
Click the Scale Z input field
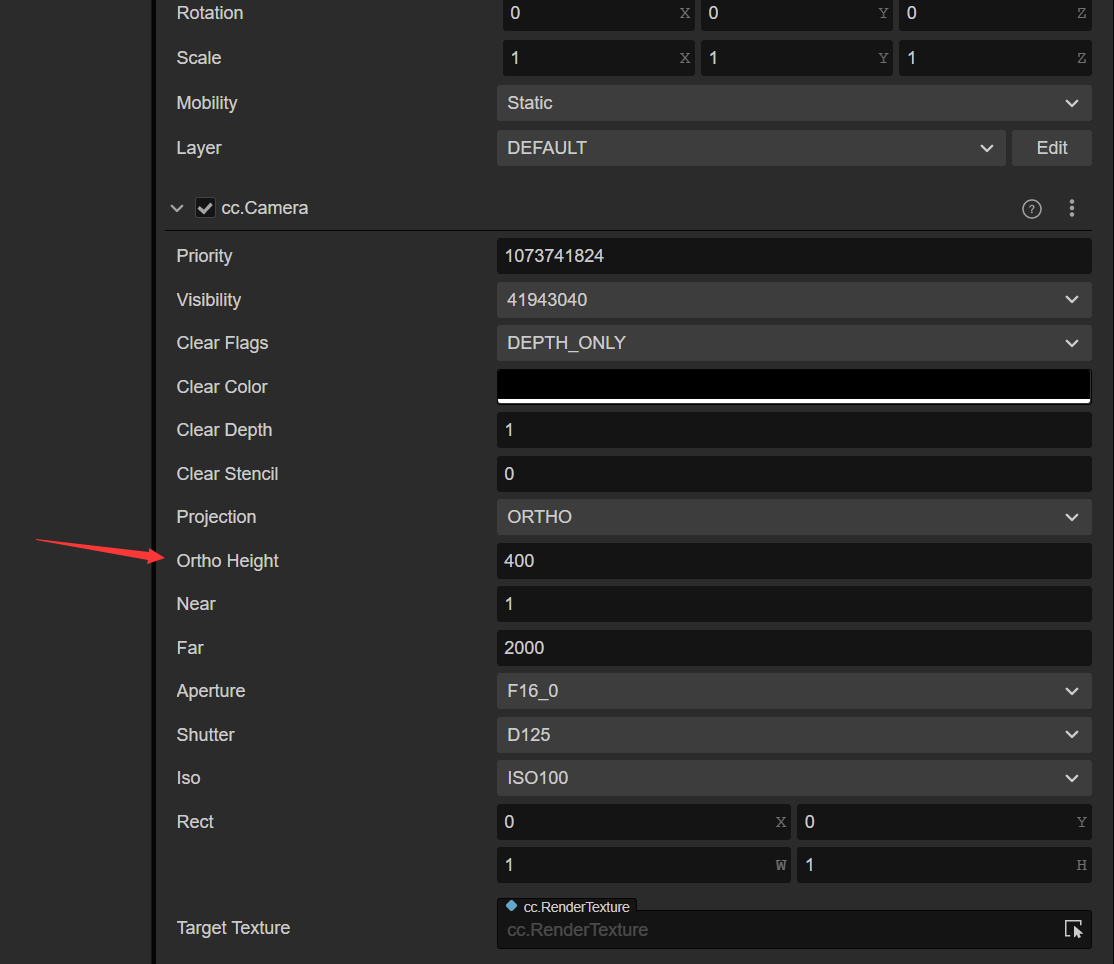[x=995, y=58]
